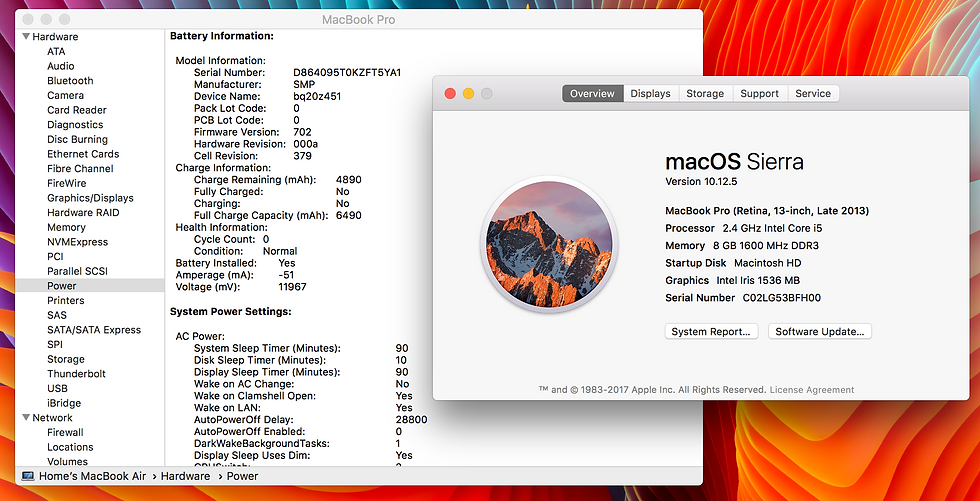This screenshot has height=501, width=980.
Task: Click Hardware in the path bar
Action: pos(186,476)
